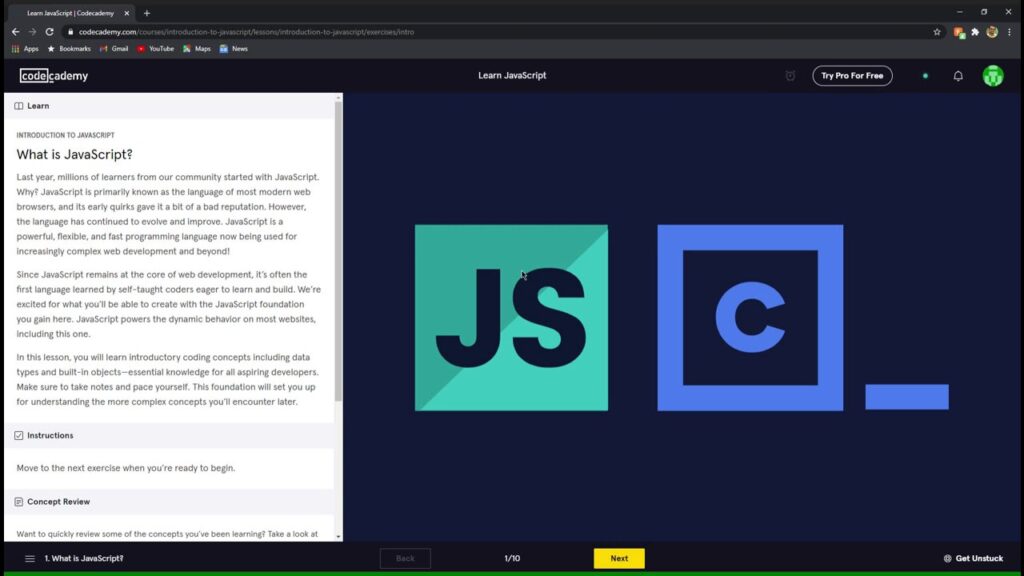
Task: Select the Learn JavaScript browser tab
Action: coord(70,13)
